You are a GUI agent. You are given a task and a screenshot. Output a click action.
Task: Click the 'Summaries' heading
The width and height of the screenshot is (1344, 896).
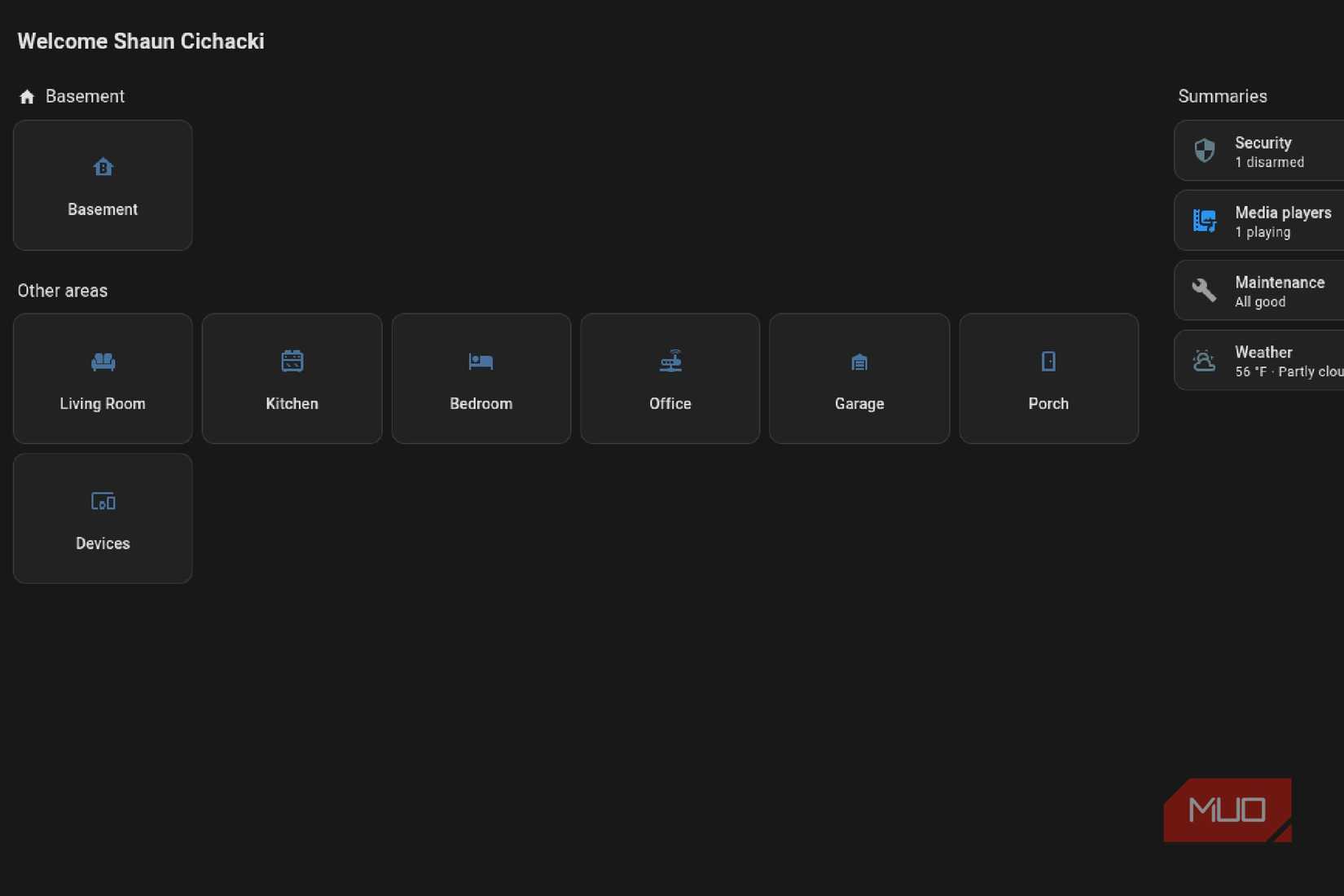click(x=1223, y=96)
